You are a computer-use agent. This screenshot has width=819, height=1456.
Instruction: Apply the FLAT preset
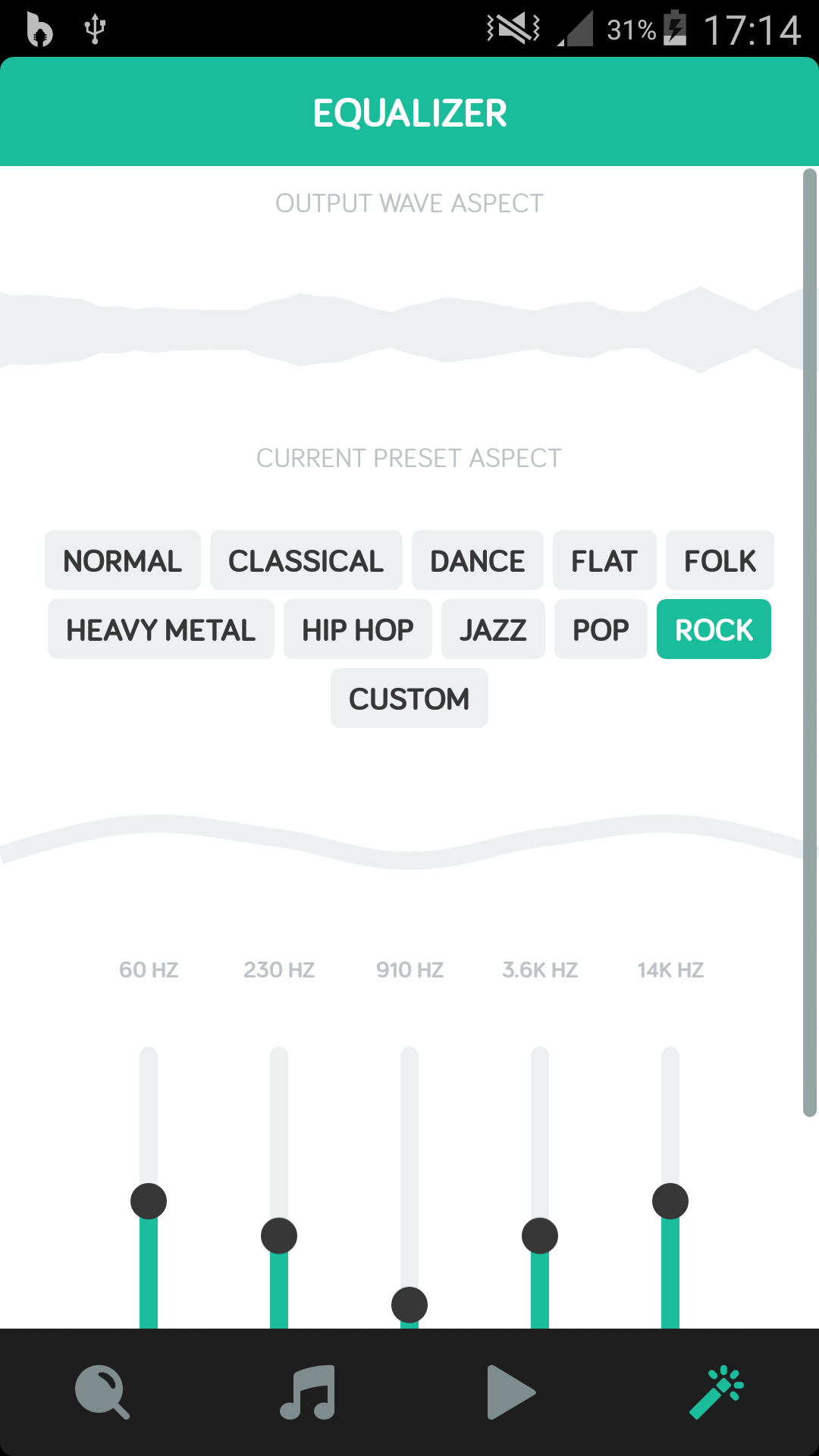point(604,560)
